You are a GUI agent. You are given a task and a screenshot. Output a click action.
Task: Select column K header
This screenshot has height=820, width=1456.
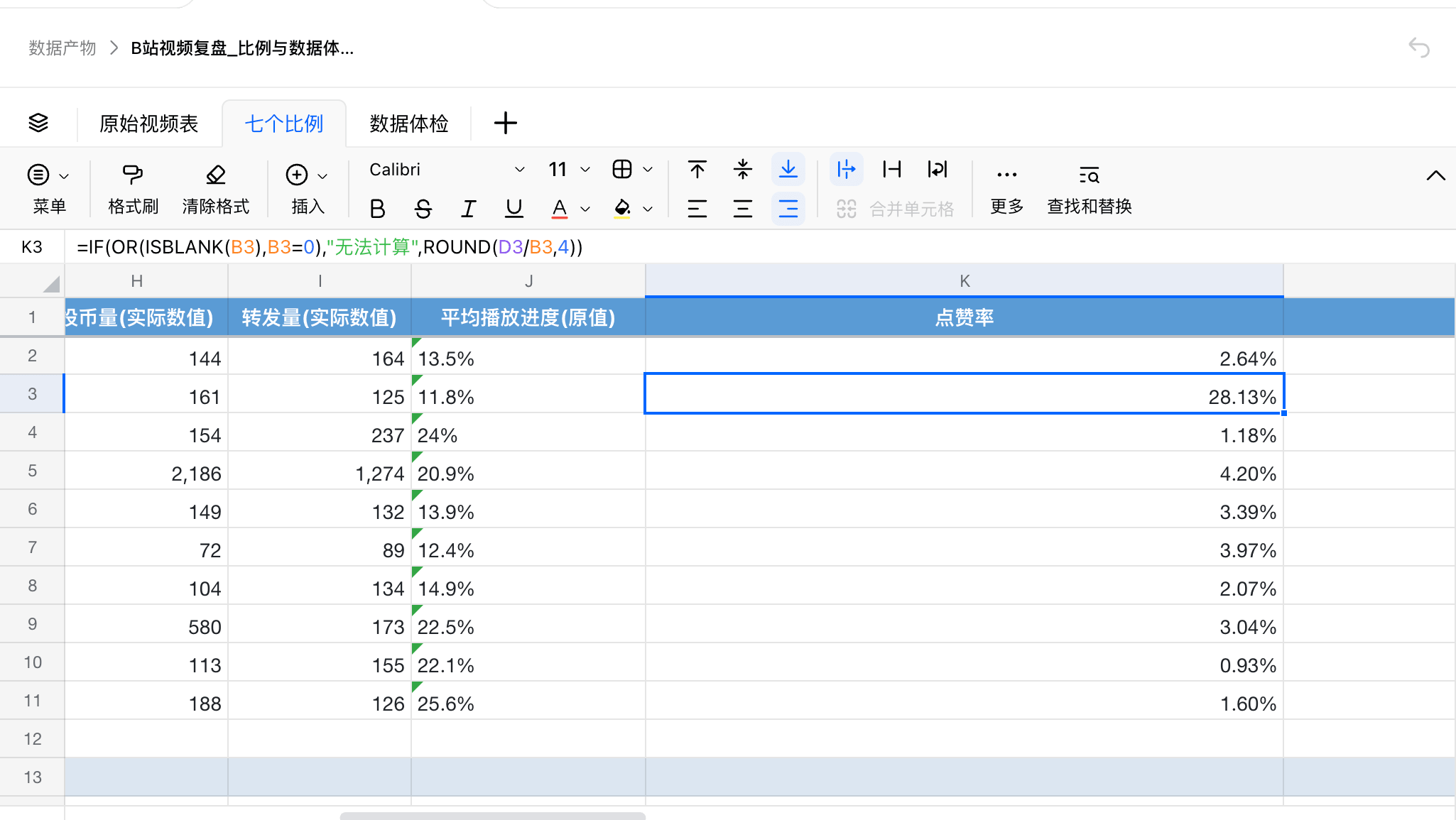tap(965, 281)
